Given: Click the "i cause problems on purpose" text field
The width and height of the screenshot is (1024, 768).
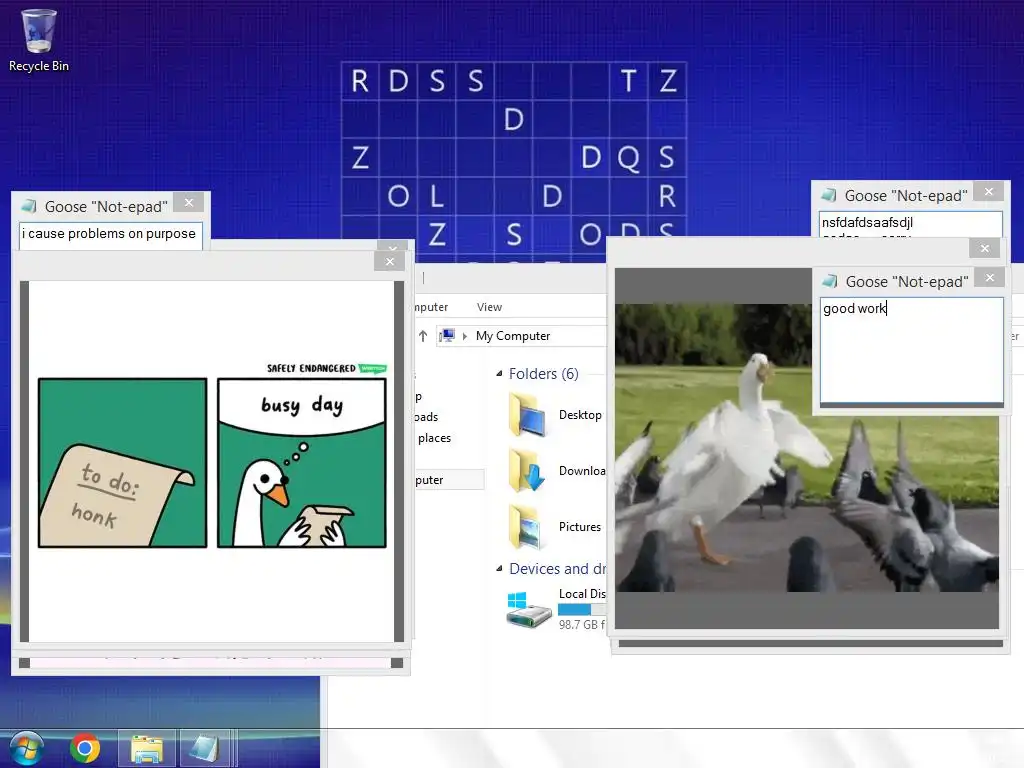Looking at the screenshot, I should click(x=110, y=235).
